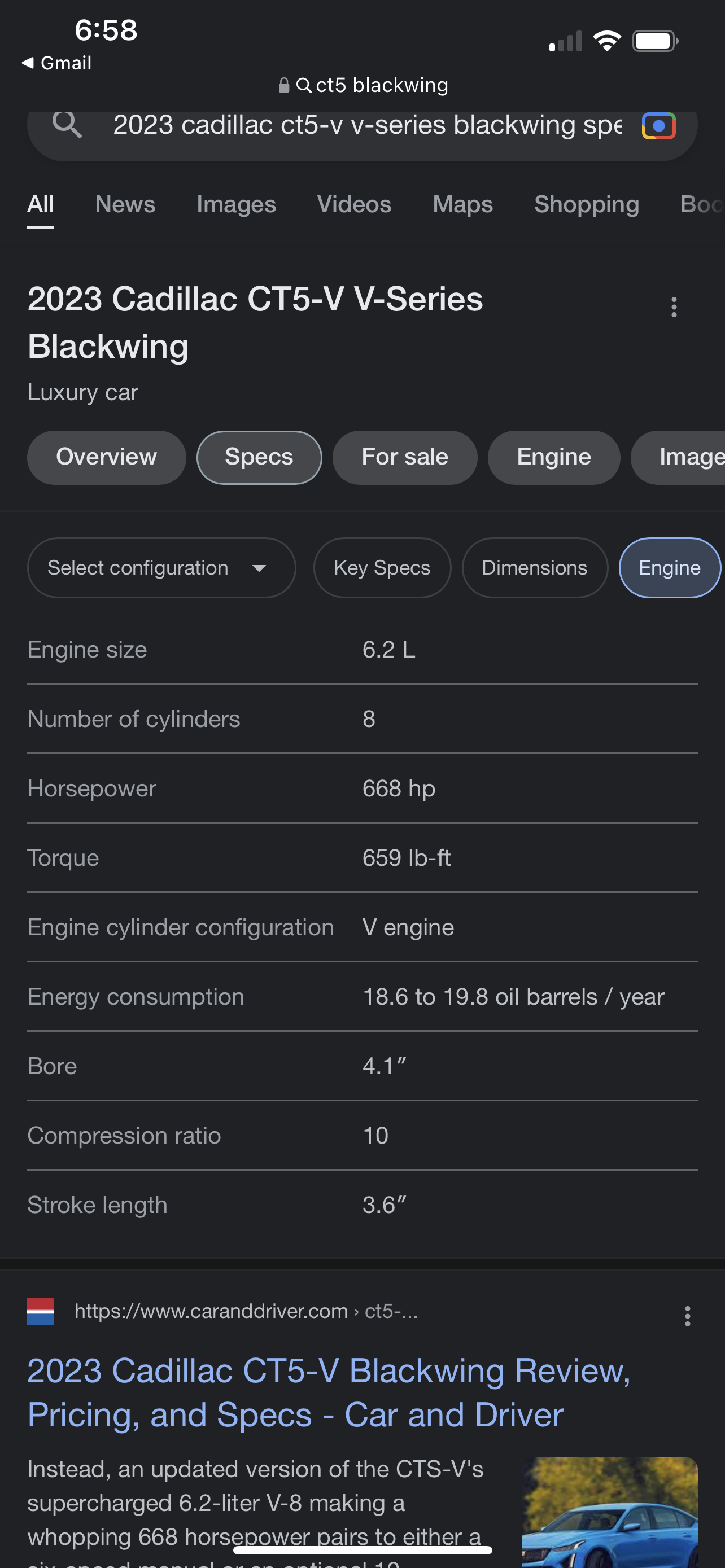Select the Dimensions filter chip
Screen dimensions: 725x1568
click(534, 568)
